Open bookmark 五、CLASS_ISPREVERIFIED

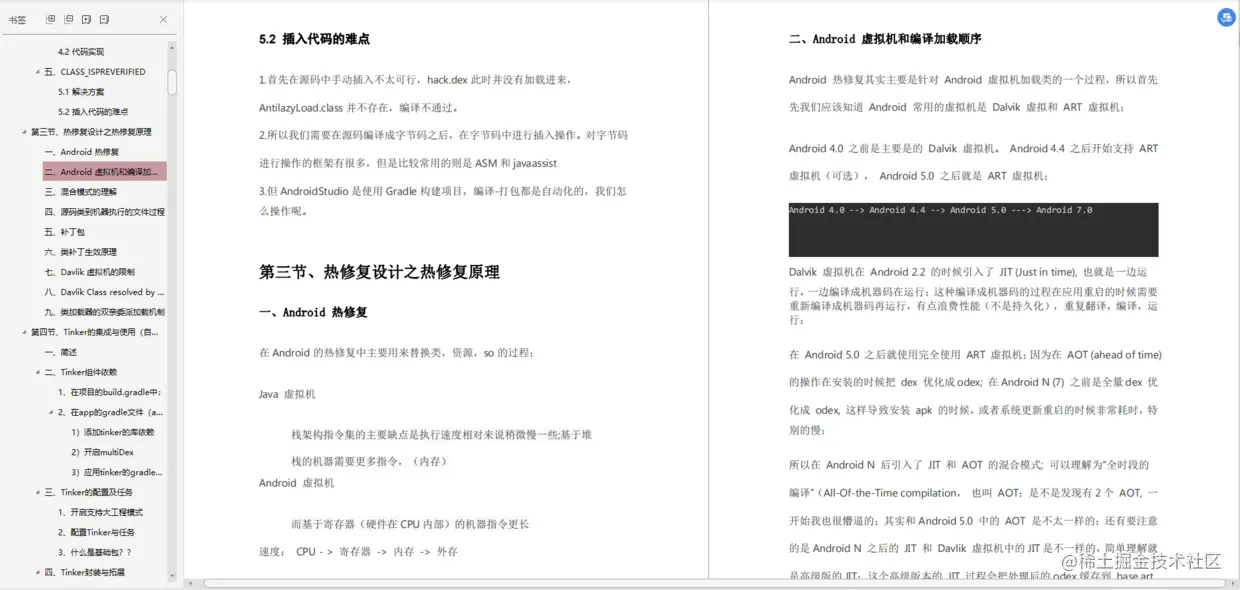pyautogui.click(x=94, y=72)
